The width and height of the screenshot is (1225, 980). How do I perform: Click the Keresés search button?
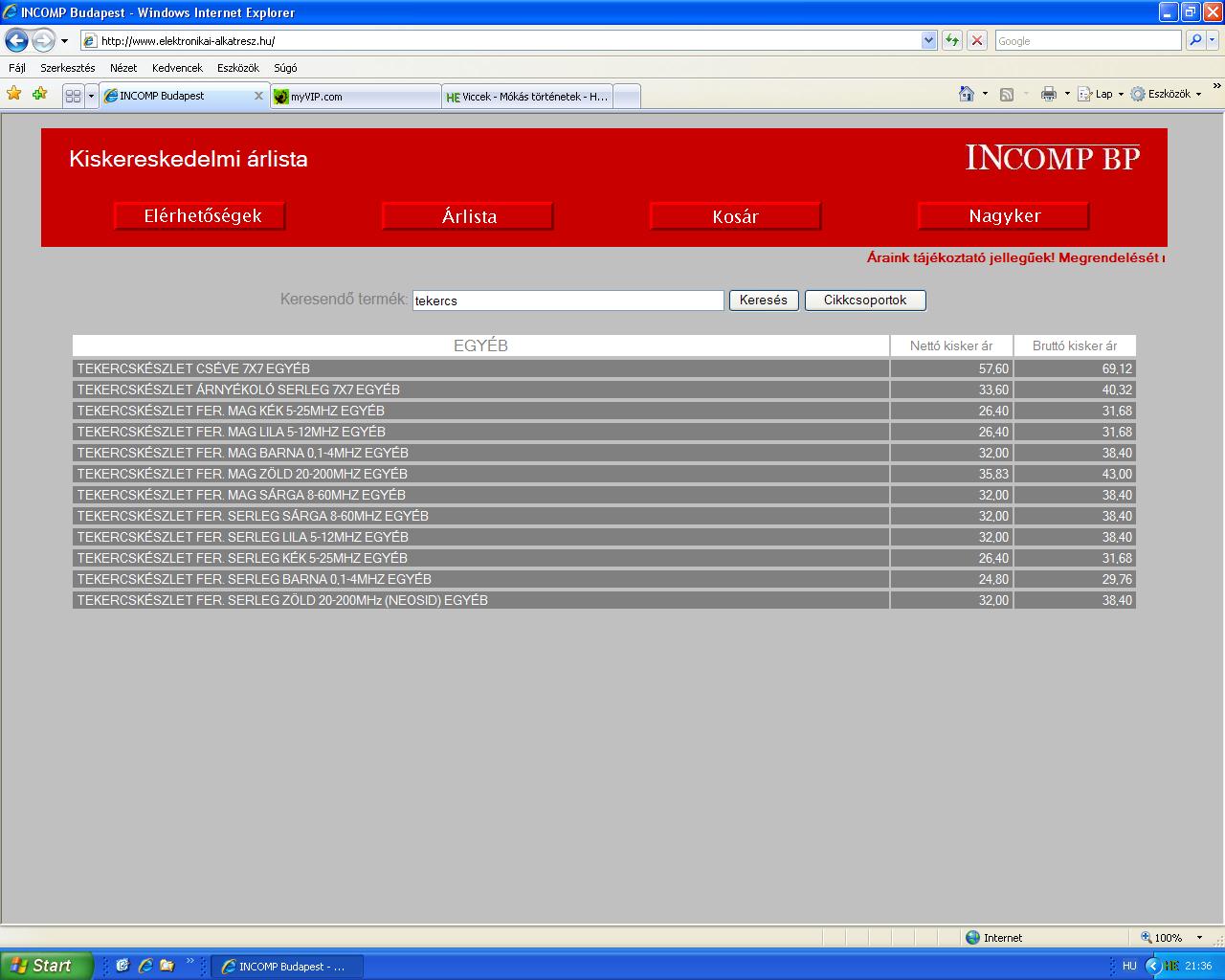tap(764, 301)
